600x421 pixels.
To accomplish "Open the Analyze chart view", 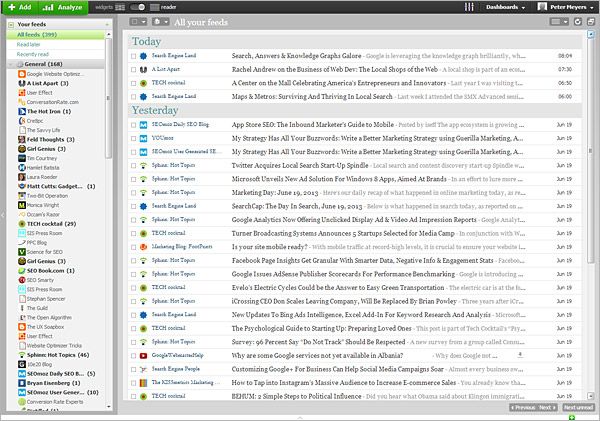I will tap(64, 7).
